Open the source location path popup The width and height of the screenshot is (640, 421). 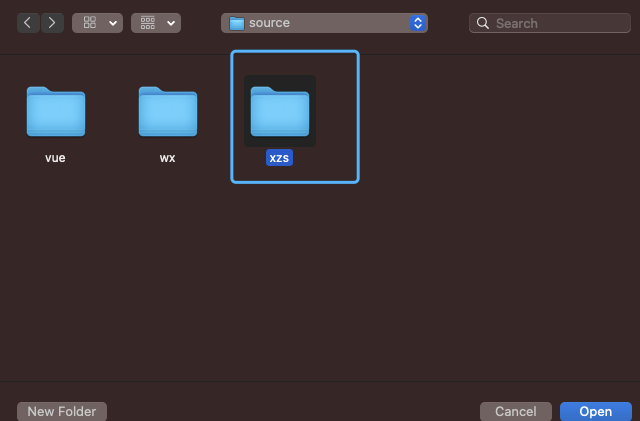coord(324,23)
